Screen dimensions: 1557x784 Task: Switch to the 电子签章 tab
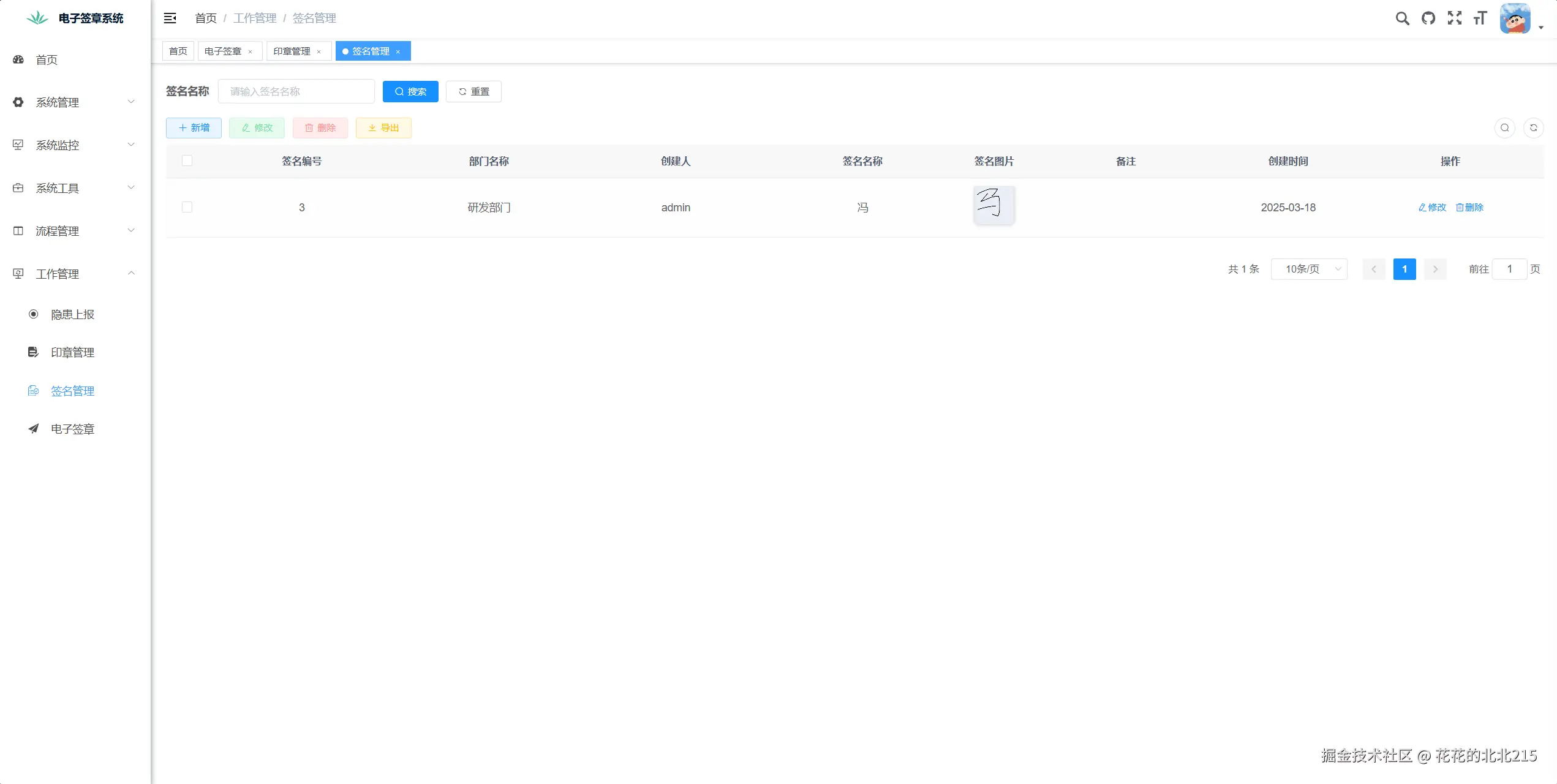pos(223,51)
